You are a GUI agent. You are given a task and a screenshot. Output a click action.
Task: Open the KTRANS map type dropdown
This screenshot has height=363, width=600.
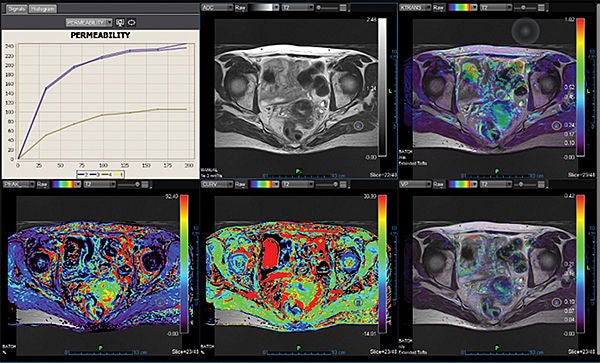[x=416, y=7]
